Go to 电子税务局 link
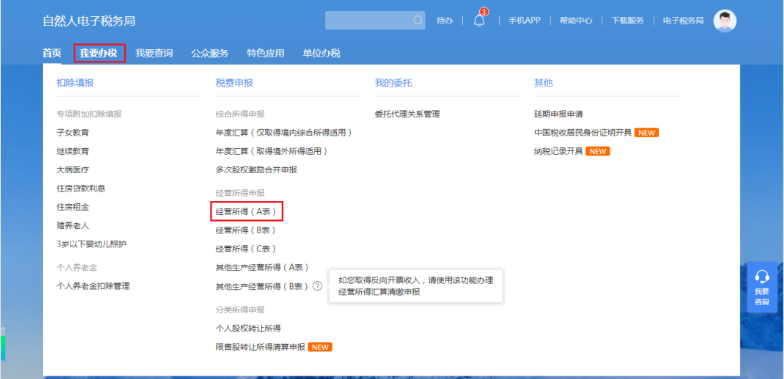Screen dimensions: 784x379 click(683, 20)
